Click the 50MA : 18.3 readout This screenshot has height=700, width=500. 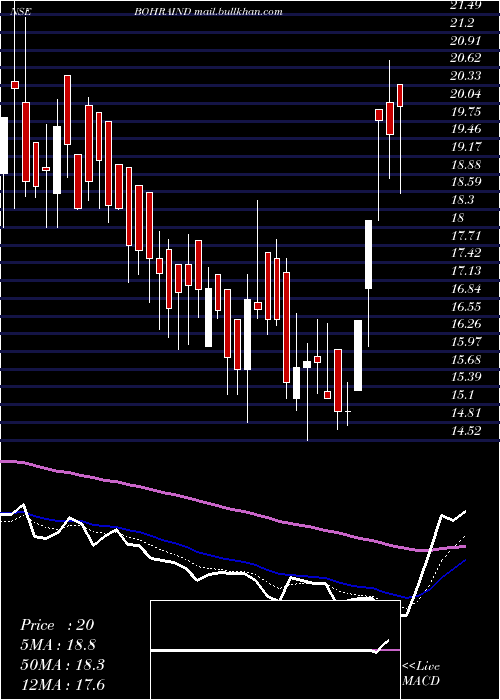click(62, 665)
